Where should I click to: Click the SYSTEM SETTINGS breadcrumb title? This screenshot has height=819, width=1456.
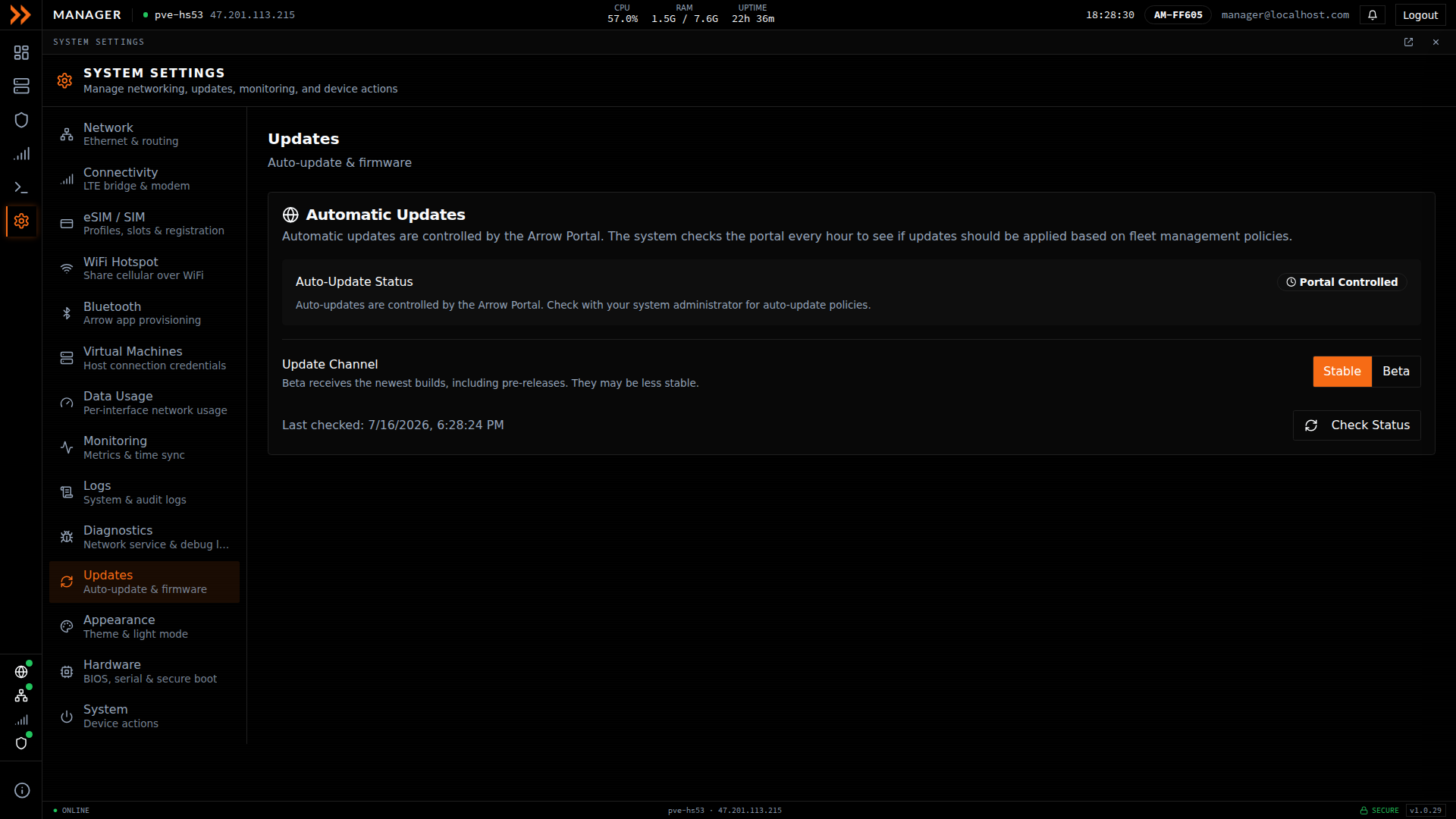click(99, 42)
